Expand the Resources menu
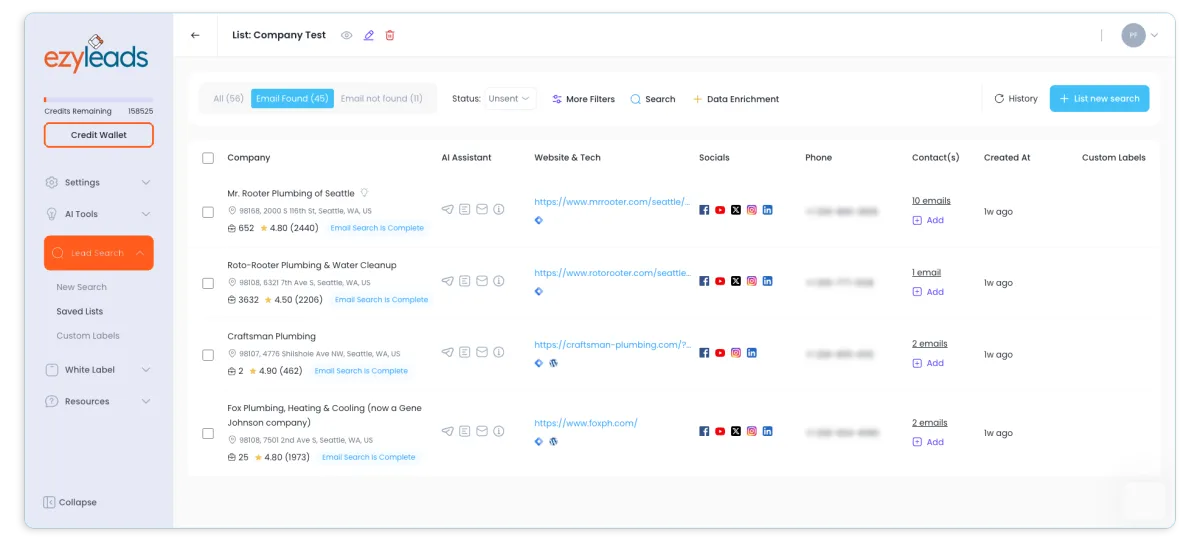The image size is (1200, 557). tap(99, 401)
